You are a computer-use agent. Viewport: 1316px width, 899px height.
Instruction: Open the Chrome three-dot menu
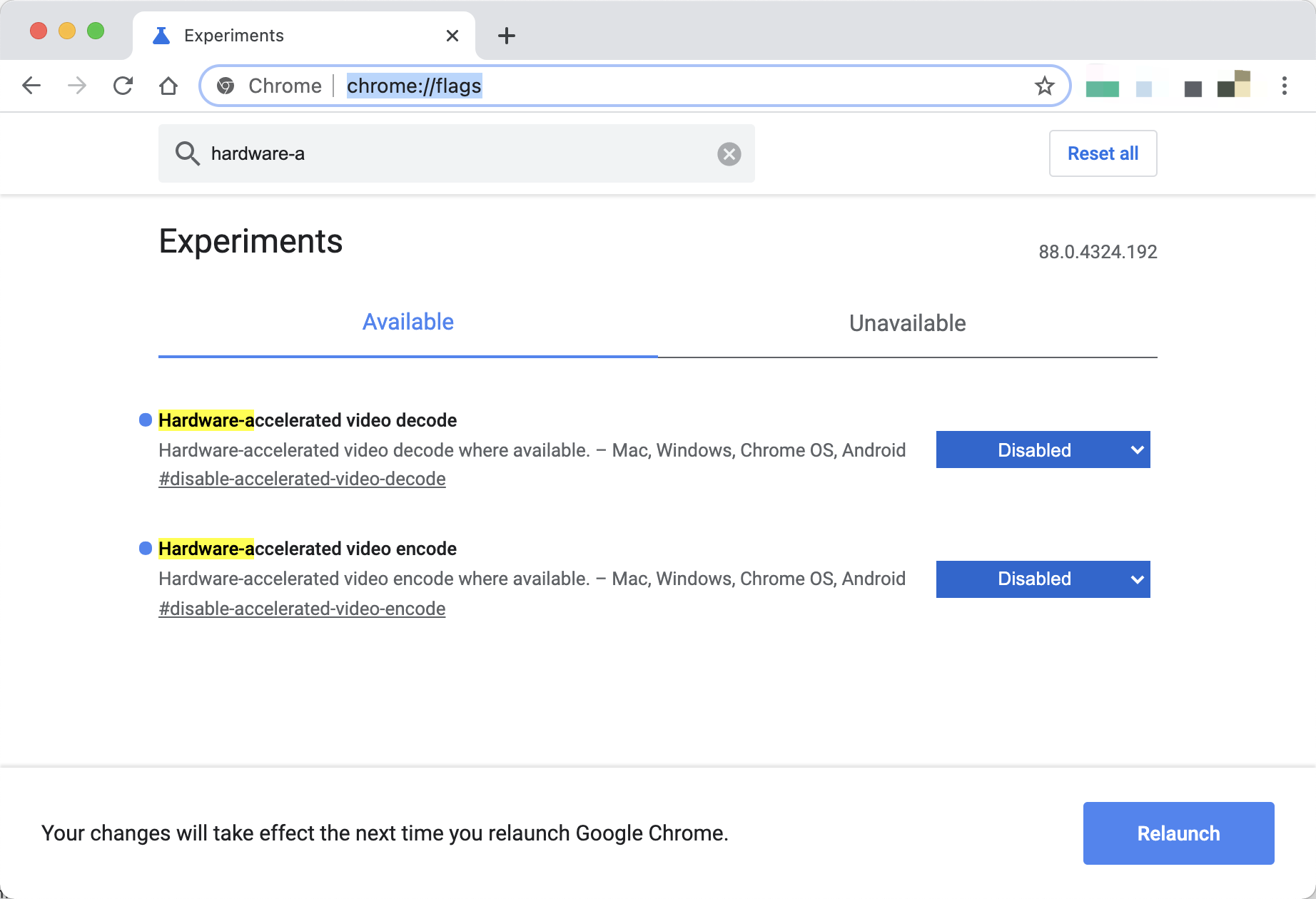1284,86
